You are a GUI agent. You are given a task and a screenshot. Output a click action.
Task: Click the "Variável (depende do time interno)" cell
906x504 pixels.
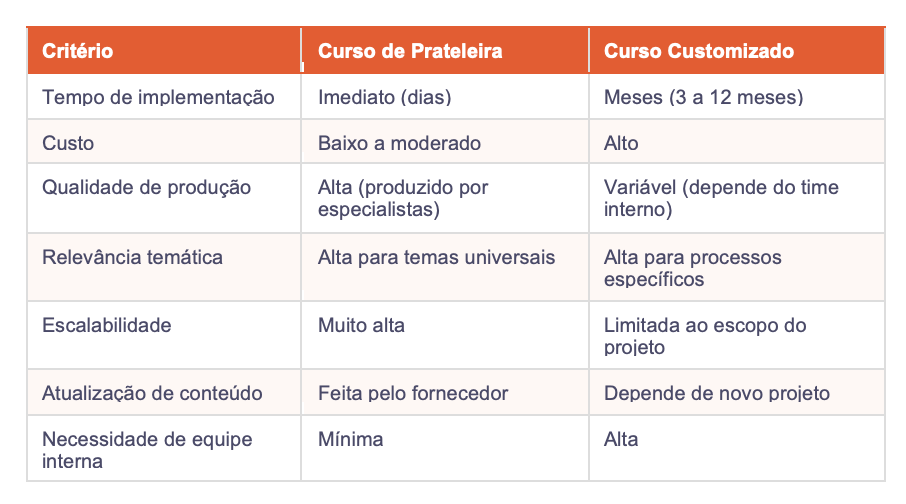point(721,199)
